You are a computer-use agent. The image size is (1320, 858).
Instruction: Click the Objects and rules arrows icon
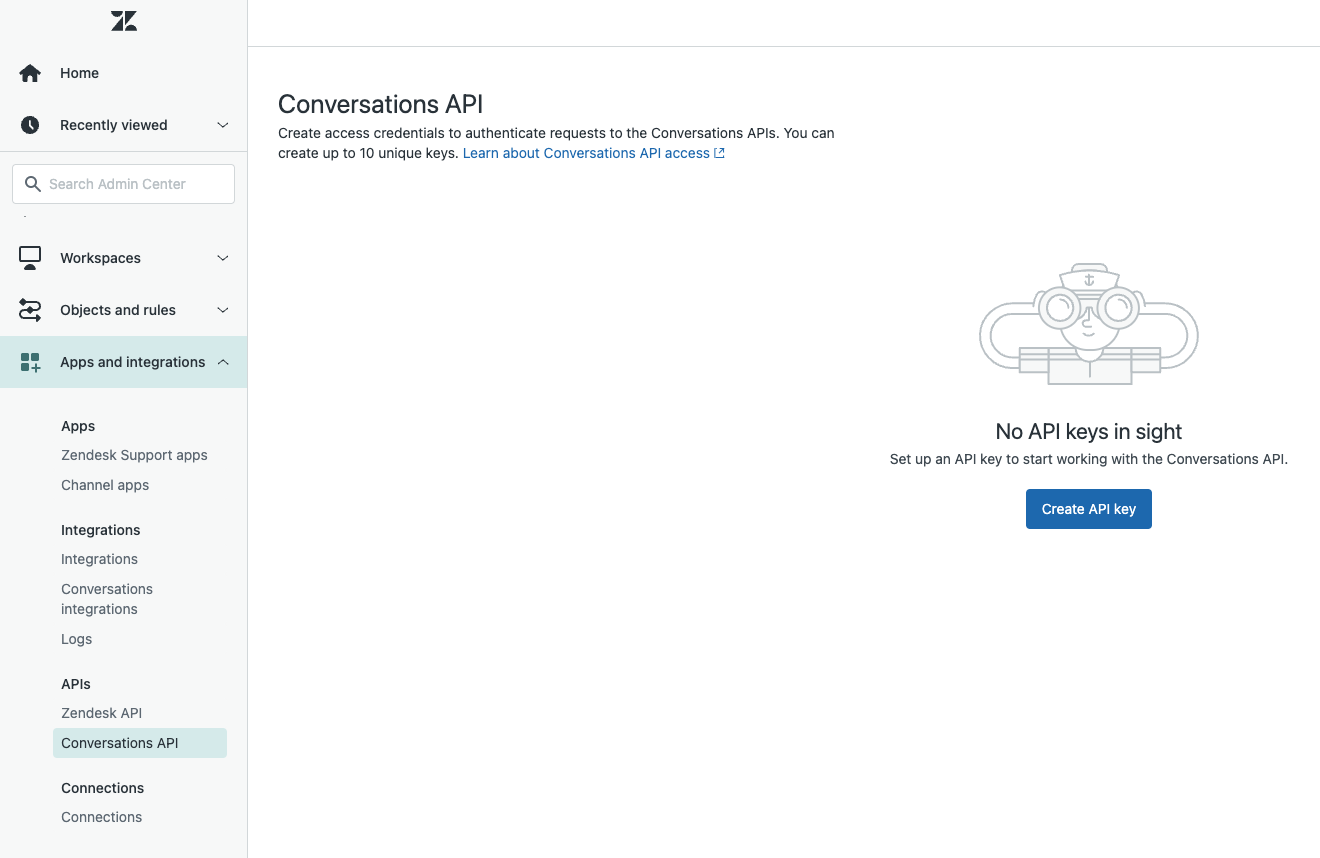tap(30, 310)
